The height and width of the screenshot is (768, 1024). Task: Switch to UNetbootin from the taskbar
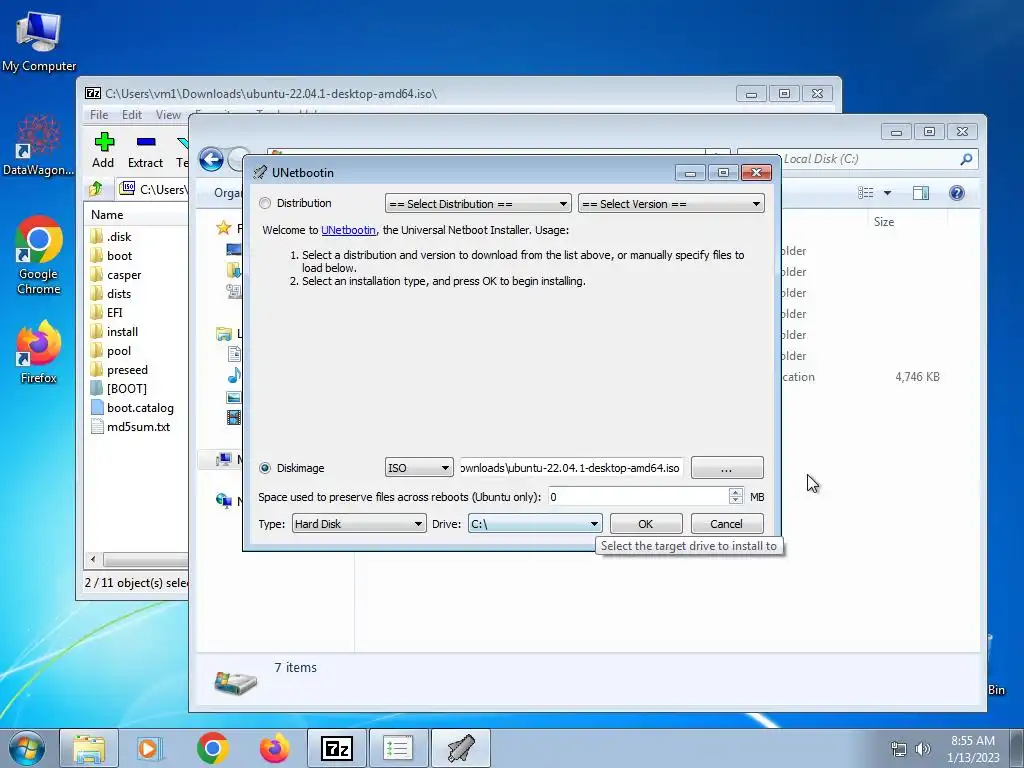pyautogui.click(x=460, y=748)
